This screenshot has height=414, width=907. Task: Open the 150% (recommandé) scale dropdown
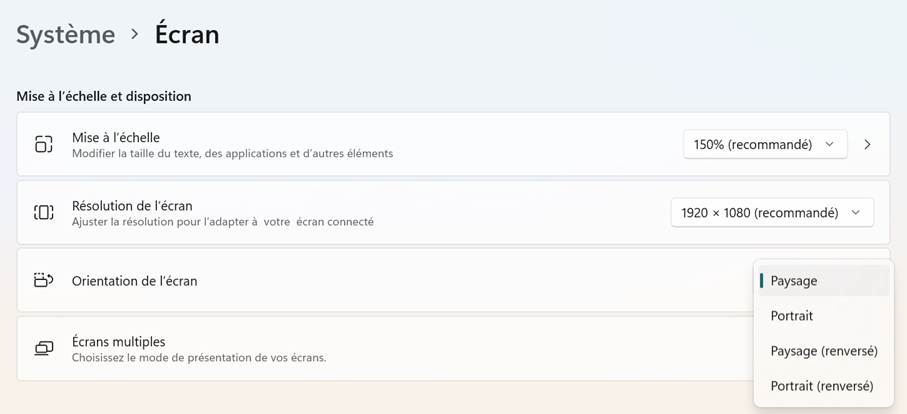tap(764, 144)
